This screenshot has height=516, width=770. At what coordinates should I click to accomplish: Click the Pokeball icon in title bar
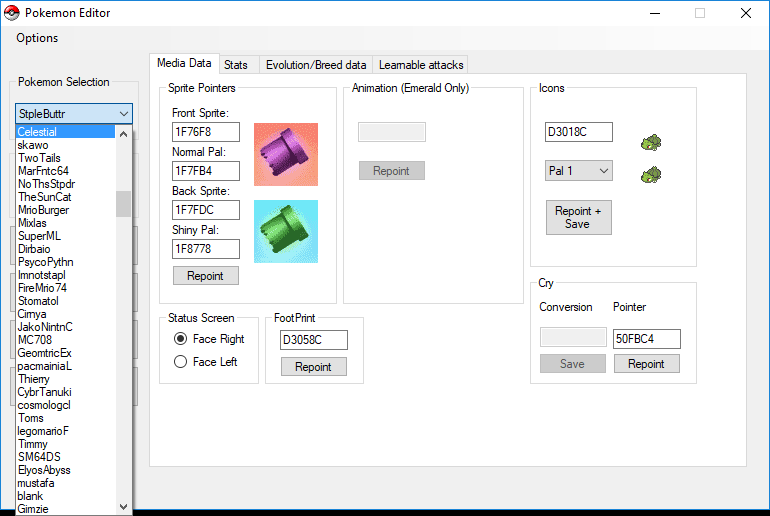tap(11, 13)
